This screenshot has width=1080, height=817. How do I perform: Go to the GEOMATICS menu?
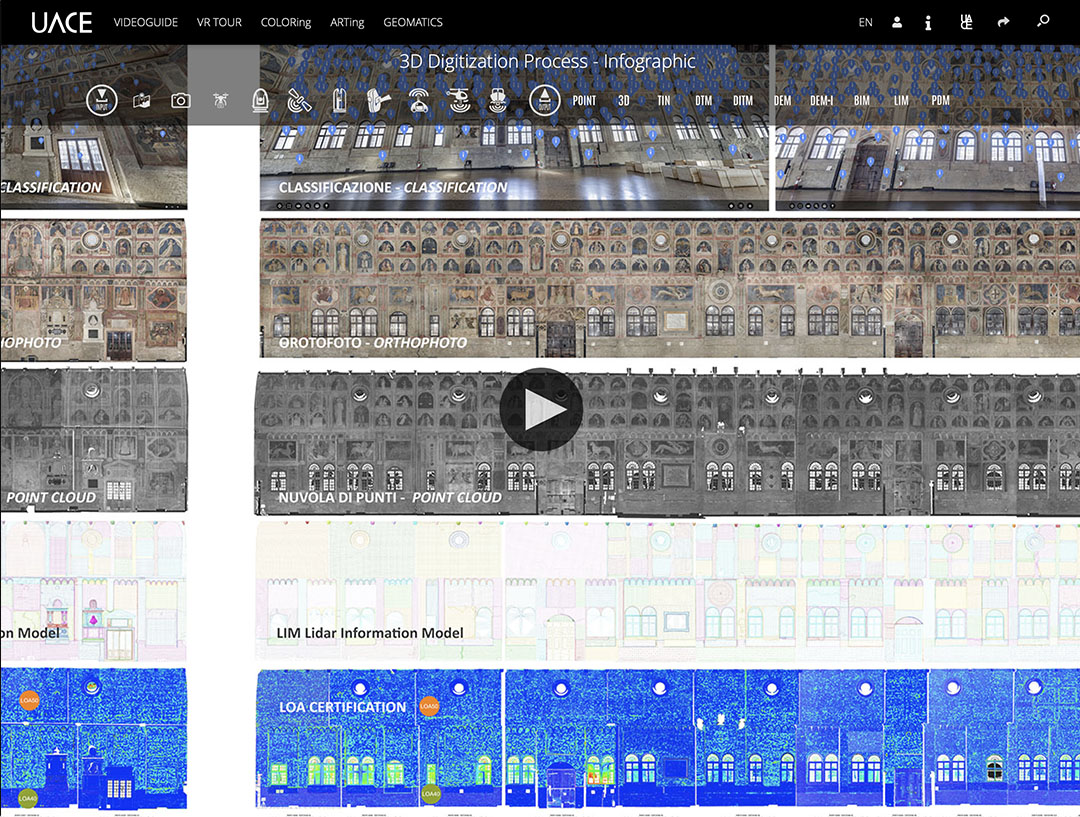pyautogui.click(x=413, y=22)
